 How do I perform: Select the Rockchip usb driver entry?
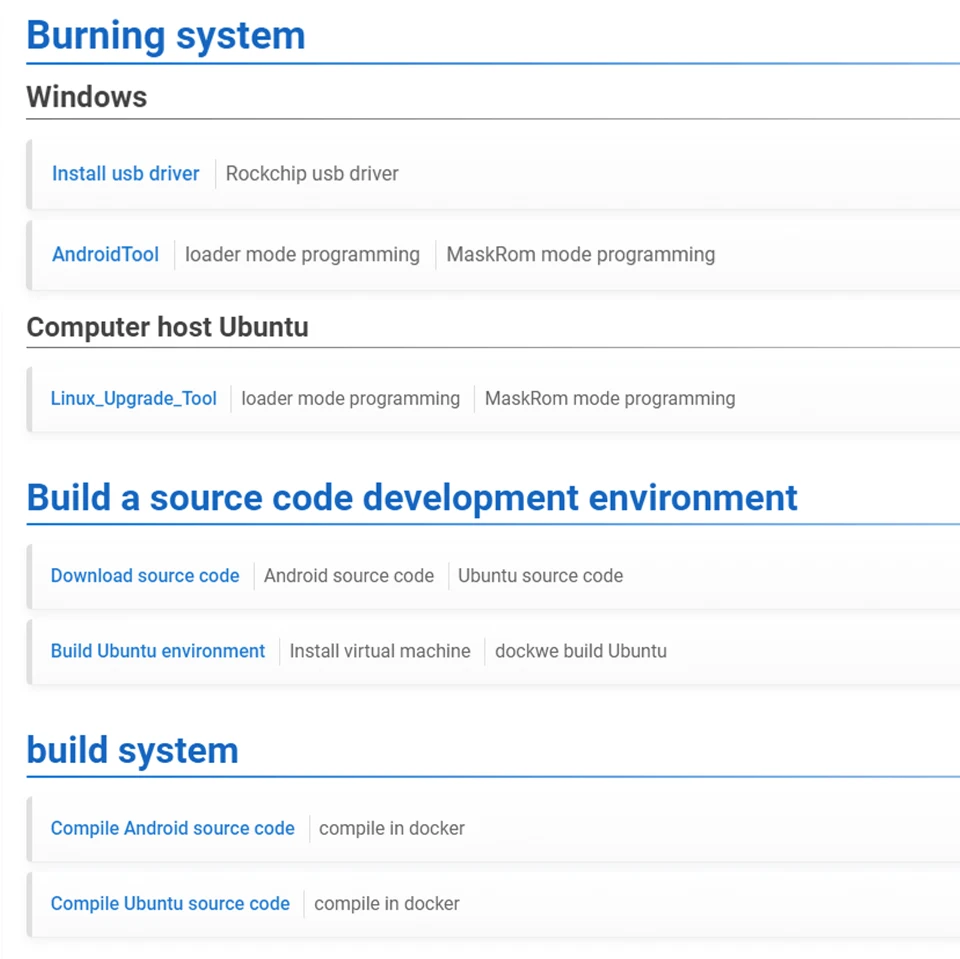click(x=312, y=174)
